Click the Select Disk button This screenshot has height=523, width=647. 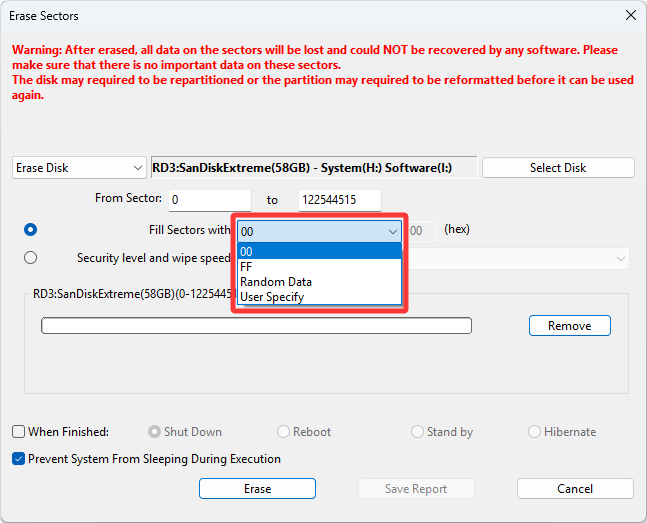click(x=558, y=168)
